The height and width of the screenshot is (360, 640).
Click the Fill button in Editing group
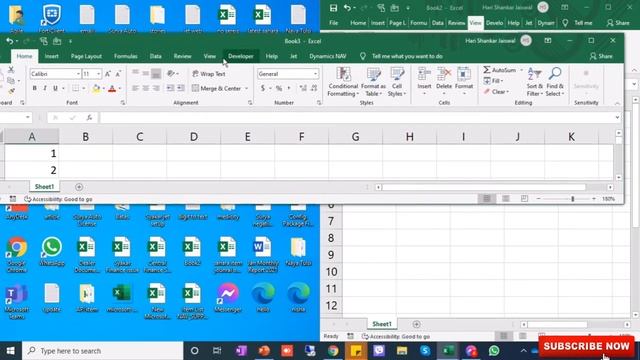click(493, 81)
